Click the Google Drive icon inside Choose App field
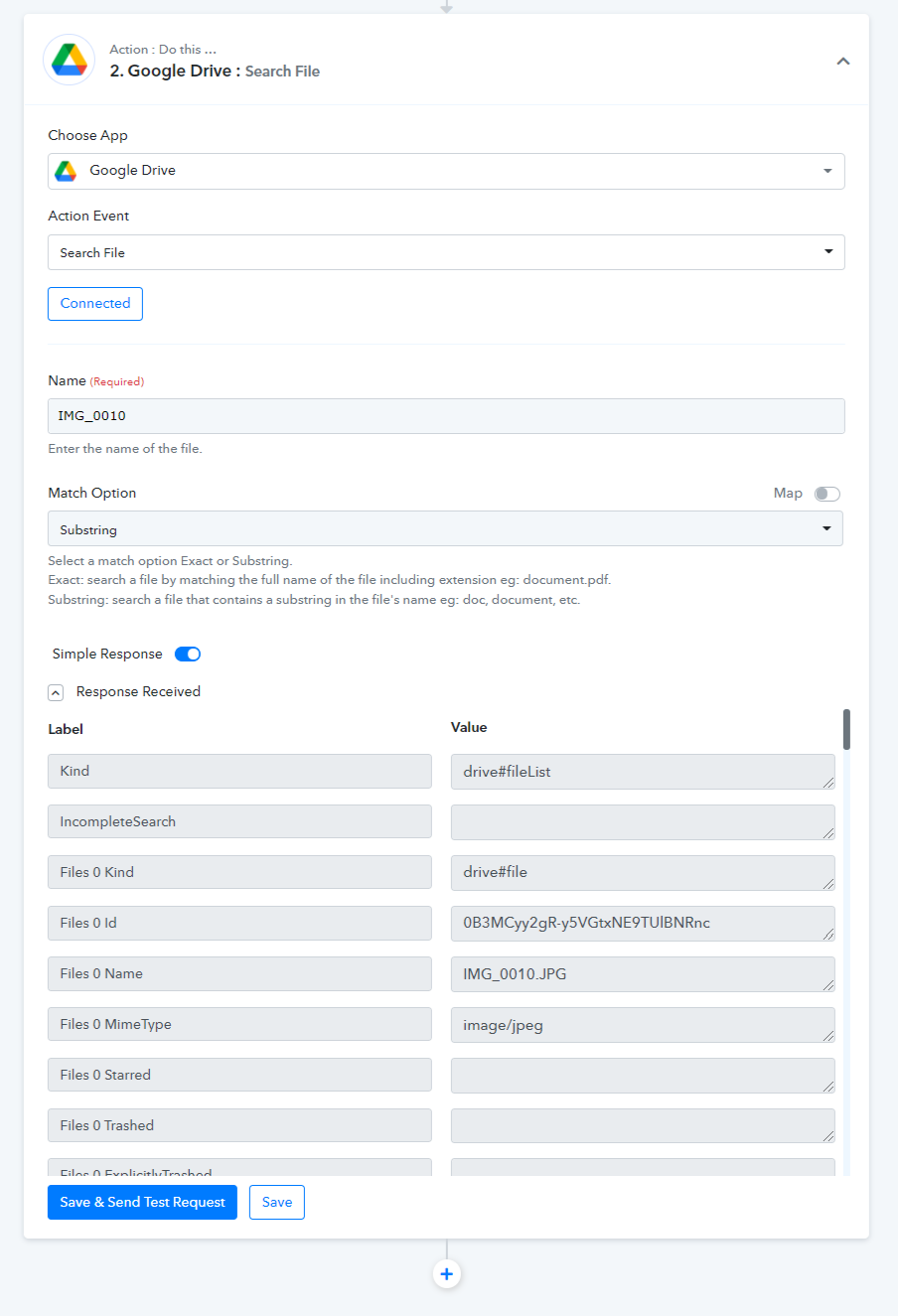The width and height of the screenshot is (898, 1316). click(66, 171)
